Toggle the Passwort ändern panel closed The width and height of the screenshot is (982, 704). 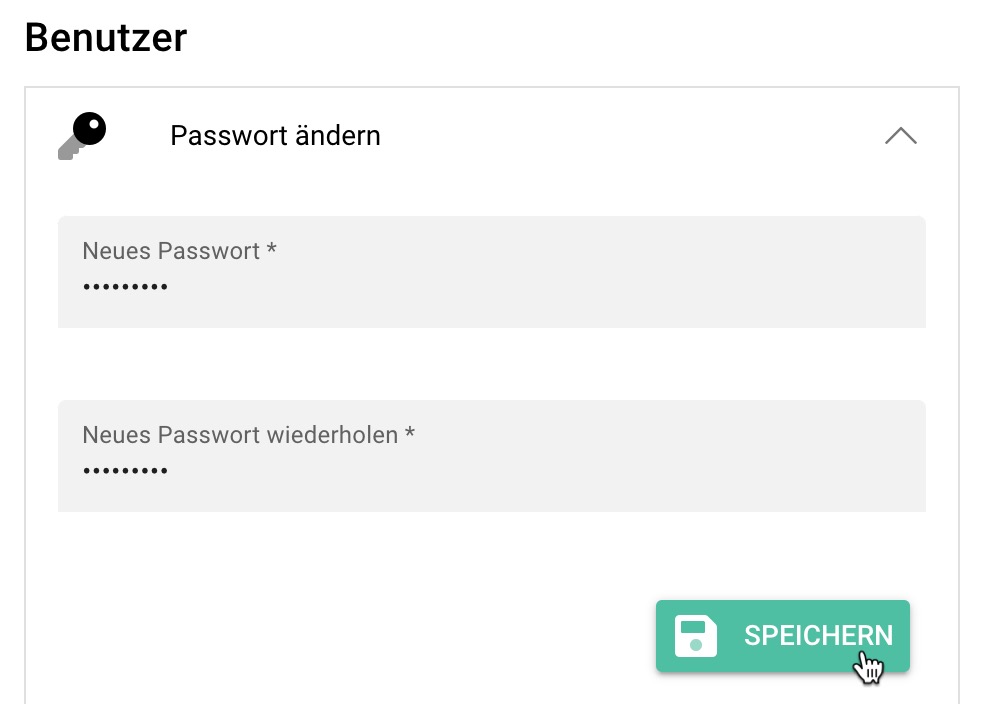pyautogui.click(x=900, y=136)
